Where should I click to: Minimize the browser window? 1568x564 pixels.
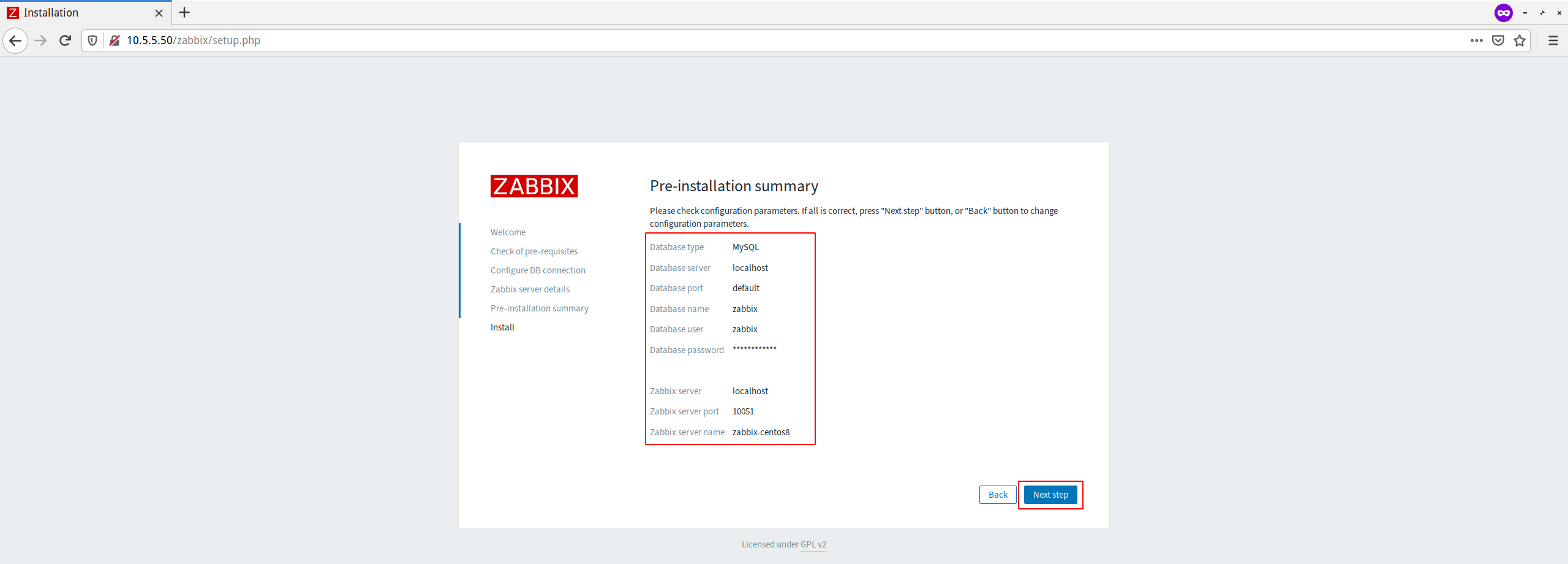tap(1525, 13)
